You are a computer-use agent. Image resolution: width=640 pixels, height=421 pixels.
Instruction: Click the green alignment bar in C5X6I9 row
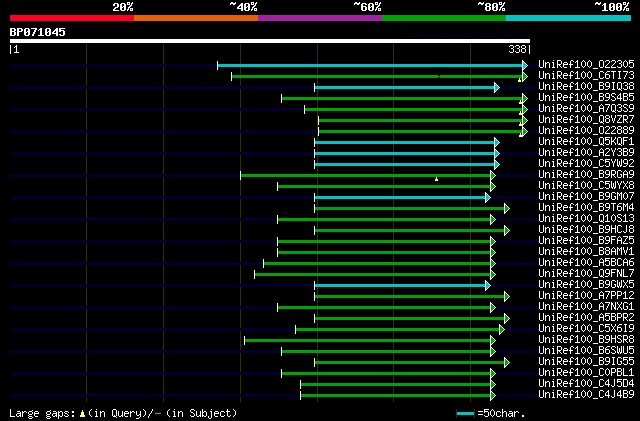[x=398, y=330]
